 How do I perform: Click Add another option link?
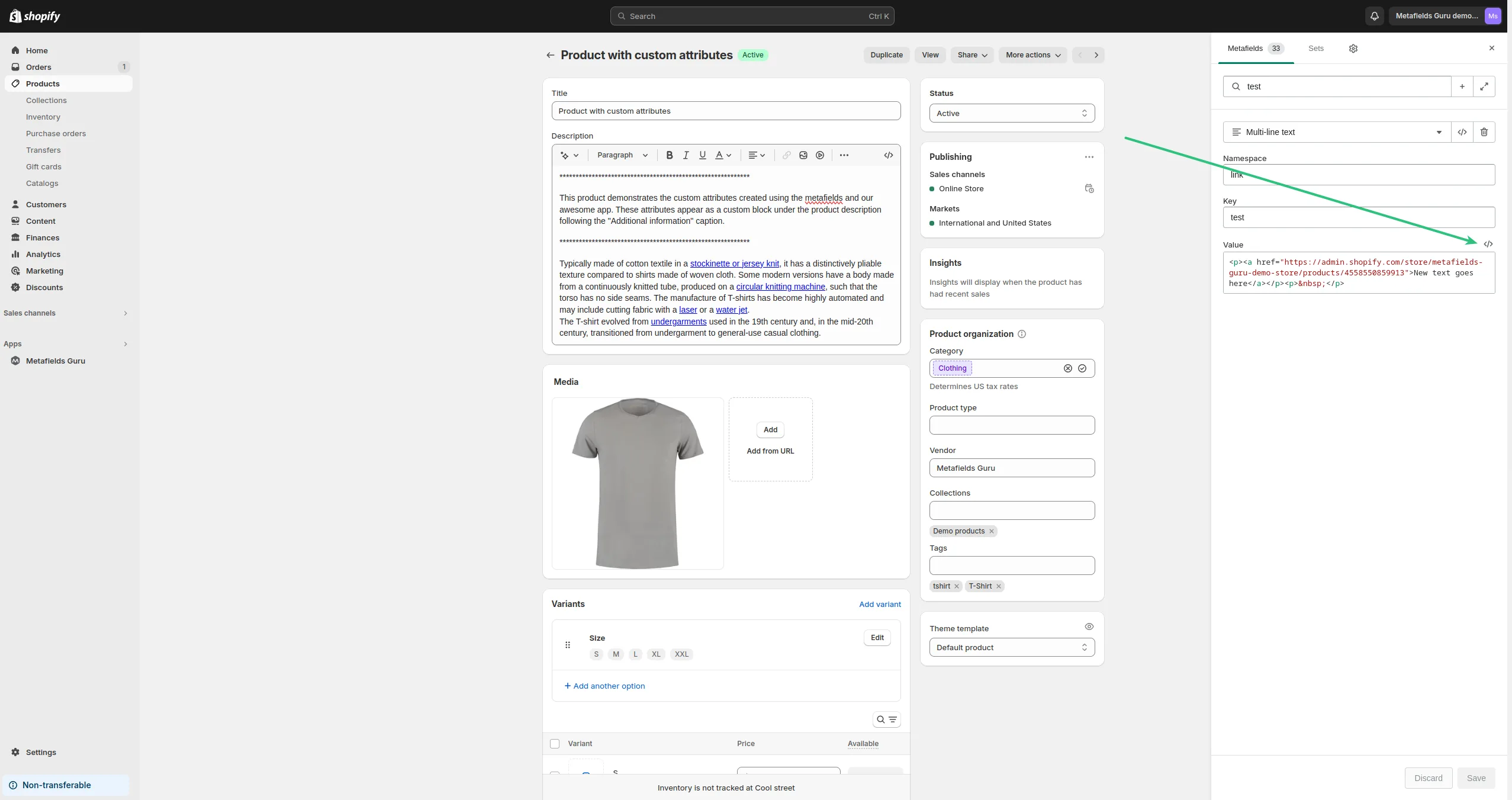(604, 686)
